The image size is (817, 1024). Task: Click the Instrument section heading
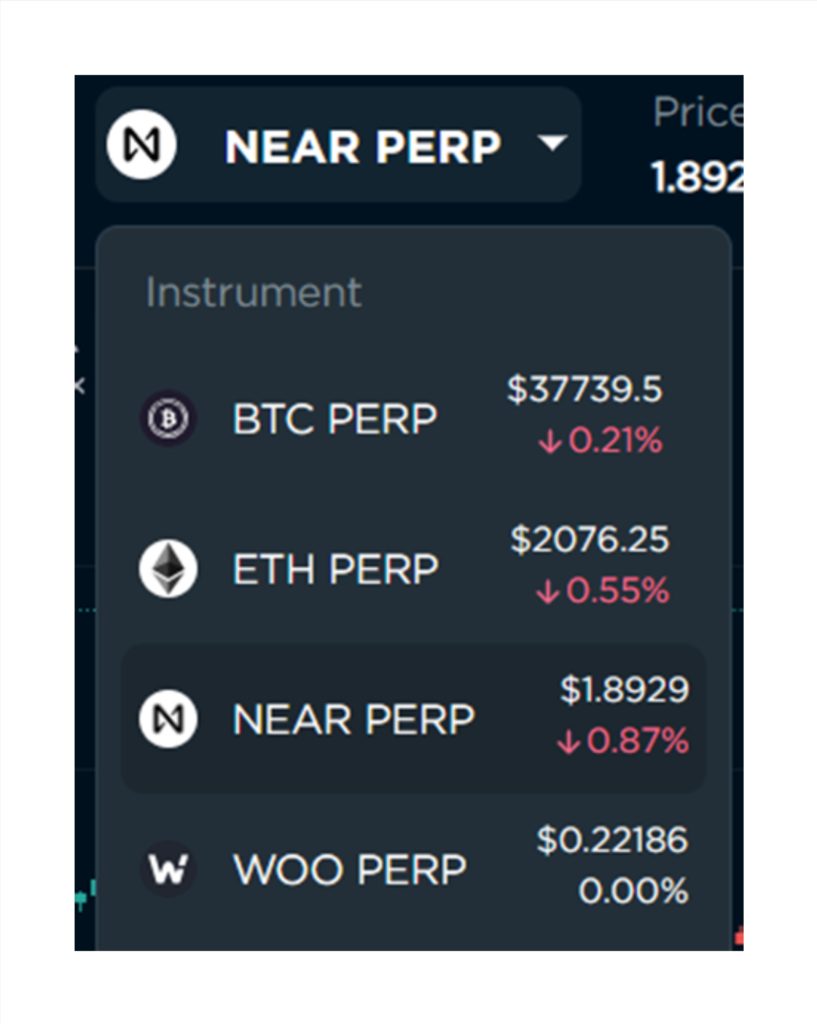pyautogui.click(x=253, y=292)
